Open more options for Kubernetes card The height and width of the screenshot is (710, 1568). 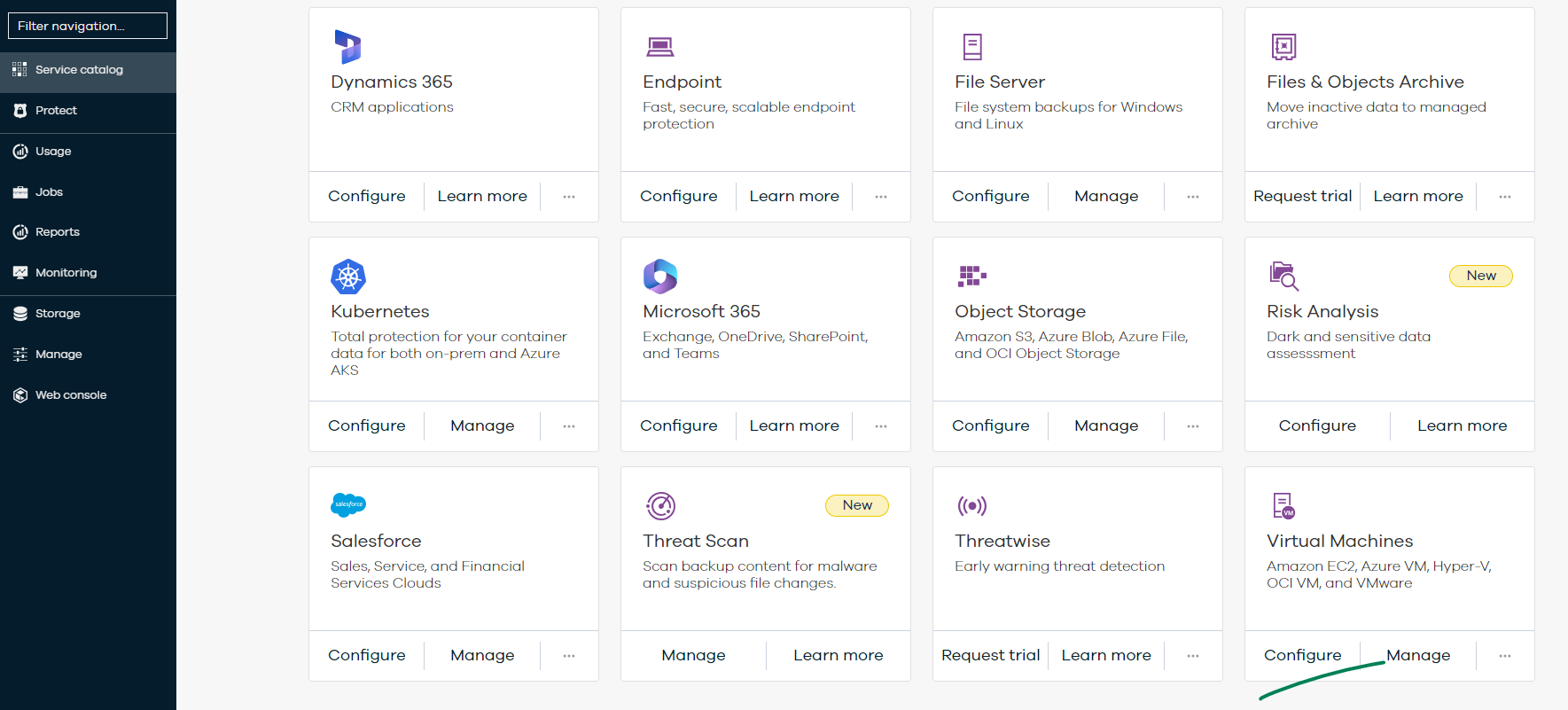click(x=569, y=426)
